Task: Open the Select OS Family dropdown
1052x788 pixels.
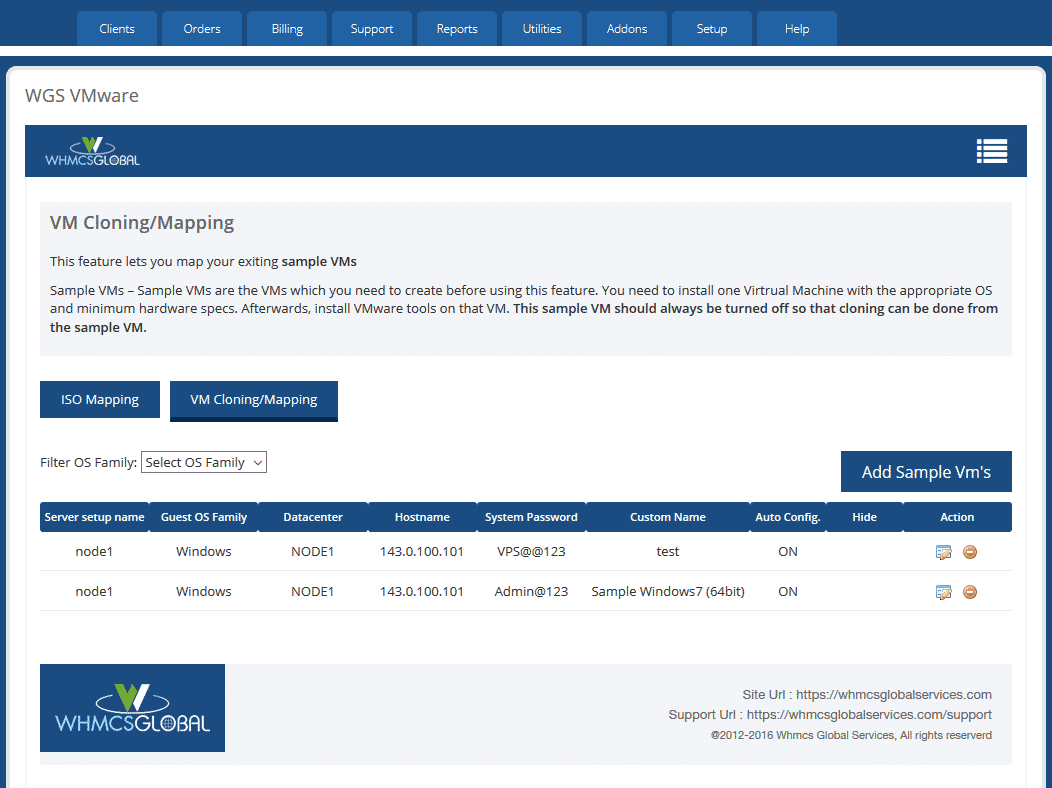Action: point(203,462)
